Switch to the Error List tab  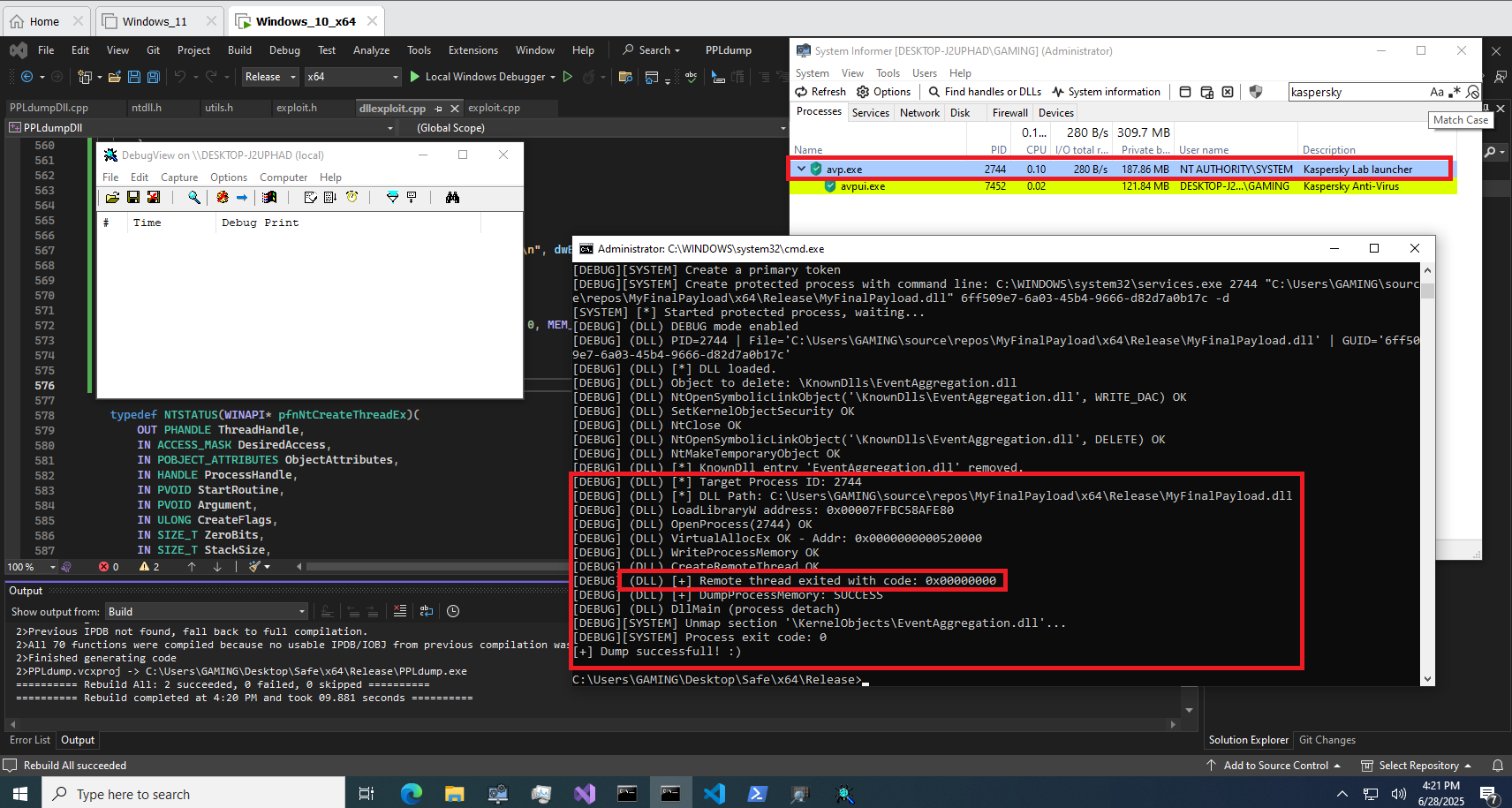click(x=30, y=740)
